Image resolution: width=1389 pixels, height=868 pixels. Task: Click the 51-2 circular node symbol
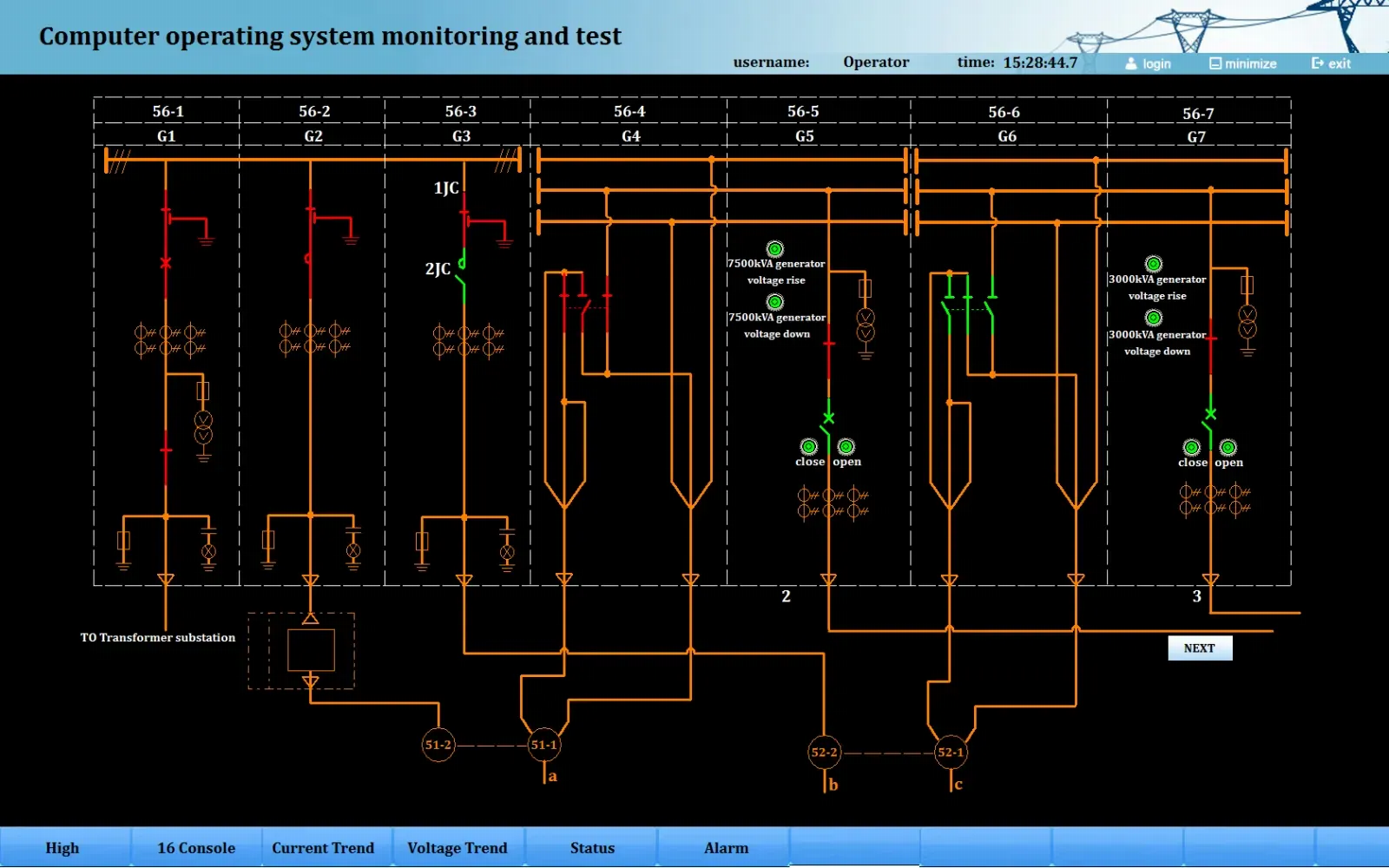438,745
